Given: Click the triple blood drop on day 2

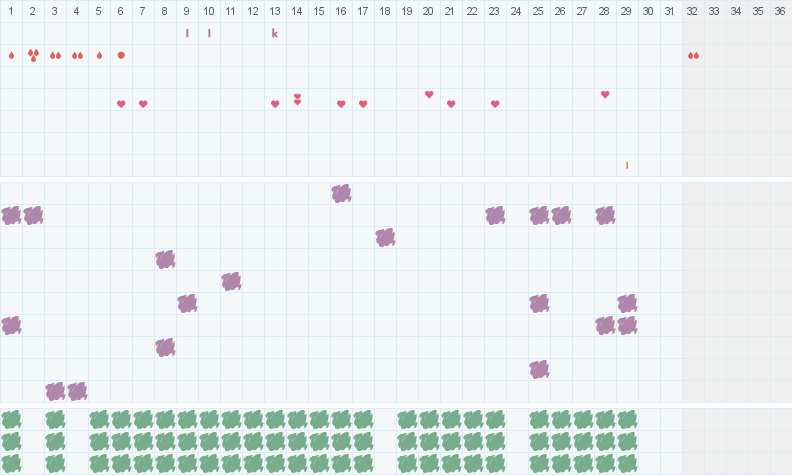Looking at the screenshot, I should 33,55.
